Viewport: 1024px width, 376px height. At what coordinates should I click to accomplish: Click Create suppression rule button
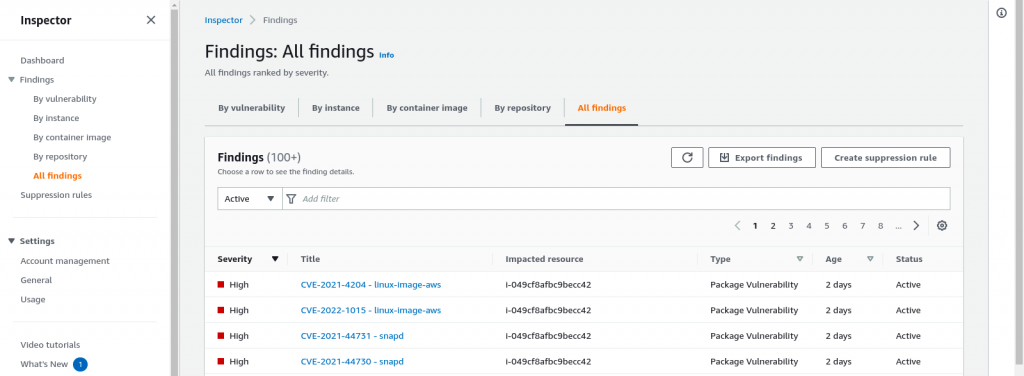(886, 157)
